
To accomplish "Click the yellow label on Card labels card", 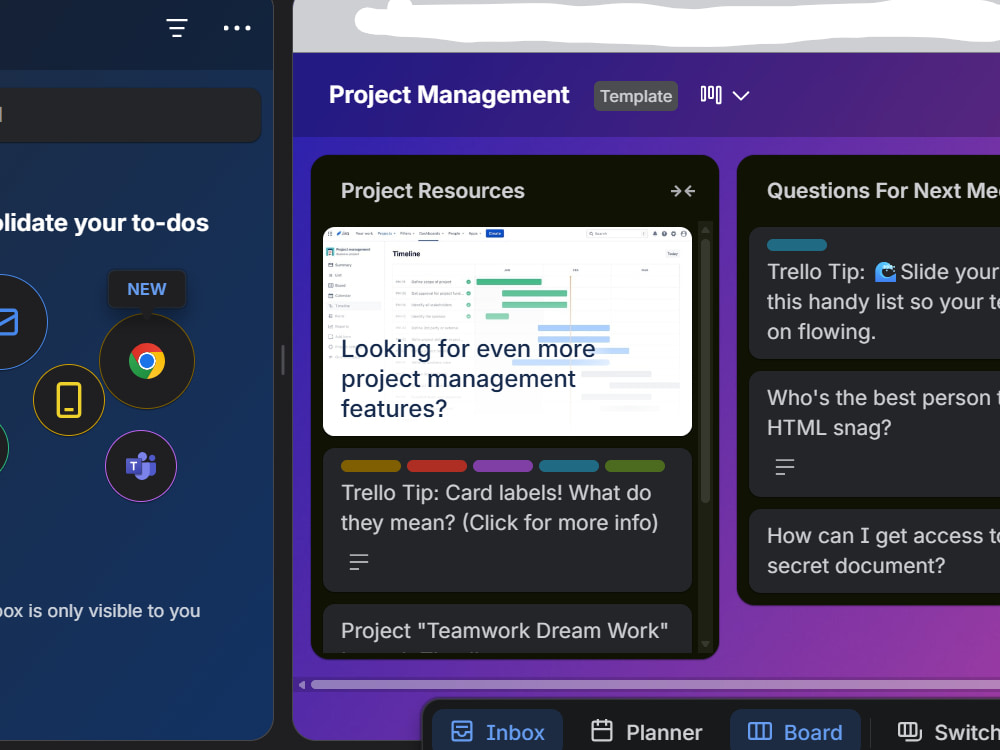I will 371,466.
